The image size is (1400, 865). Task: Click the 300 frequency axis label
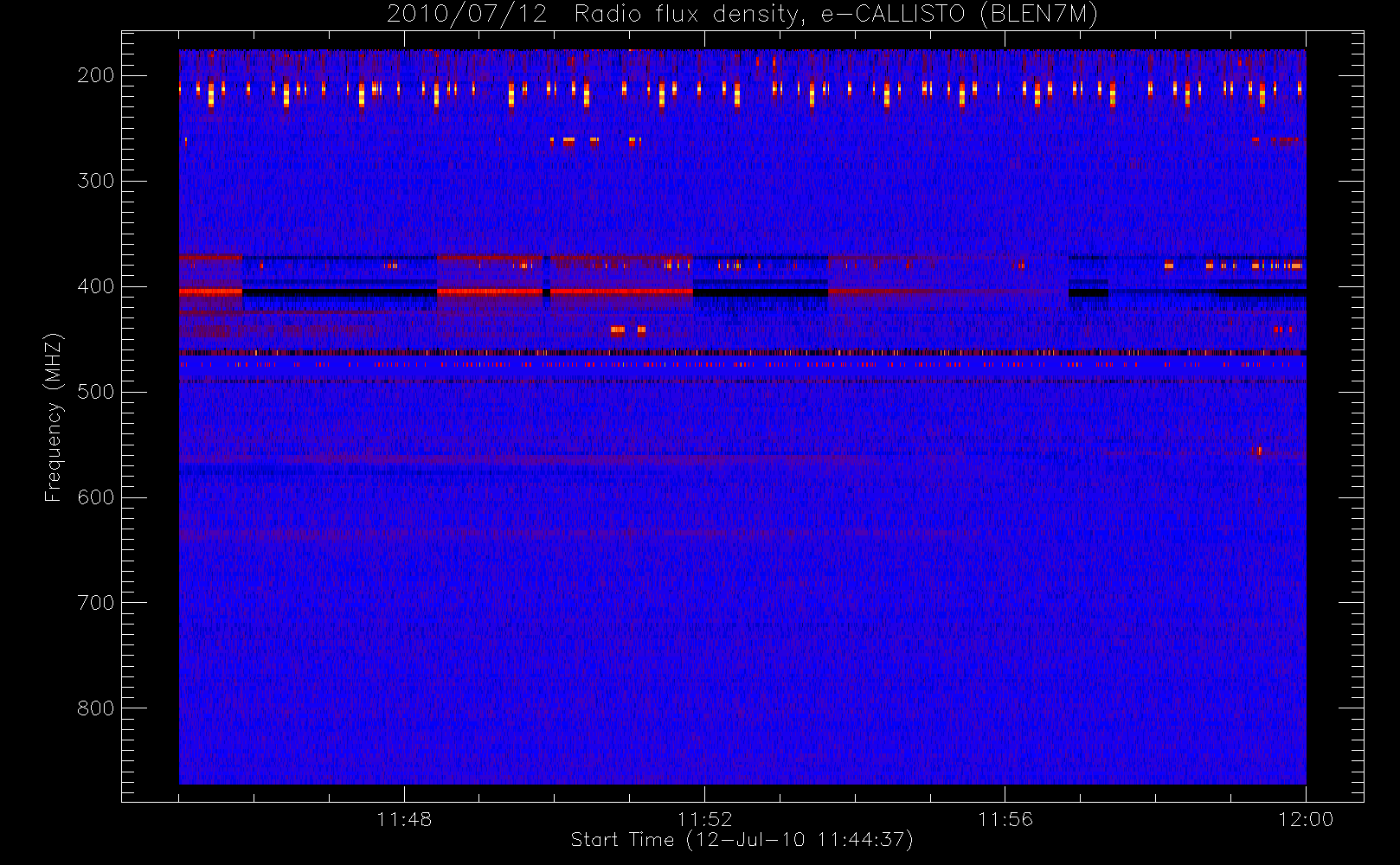tap(96, 181)
